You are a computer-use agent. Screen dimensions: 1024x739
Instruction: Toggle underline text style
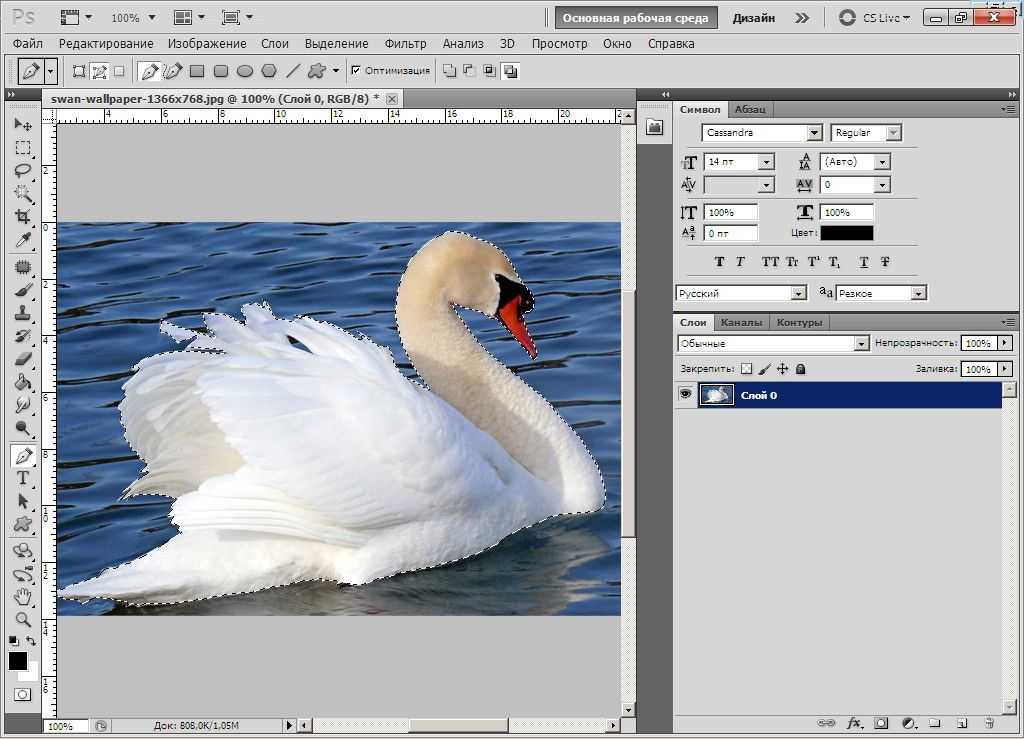point(864,262)
